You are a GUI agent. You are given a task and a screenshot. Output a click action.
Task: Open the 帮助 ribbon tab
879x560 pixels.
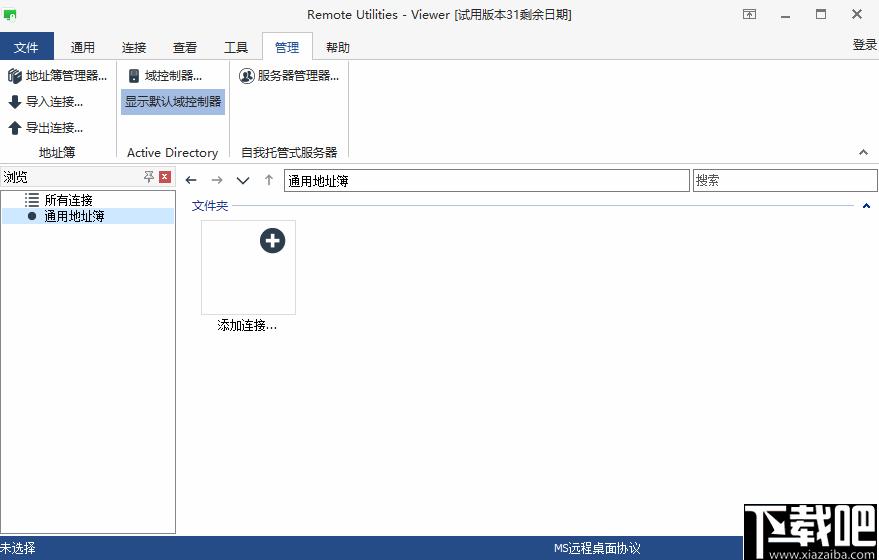click(338, 48)
